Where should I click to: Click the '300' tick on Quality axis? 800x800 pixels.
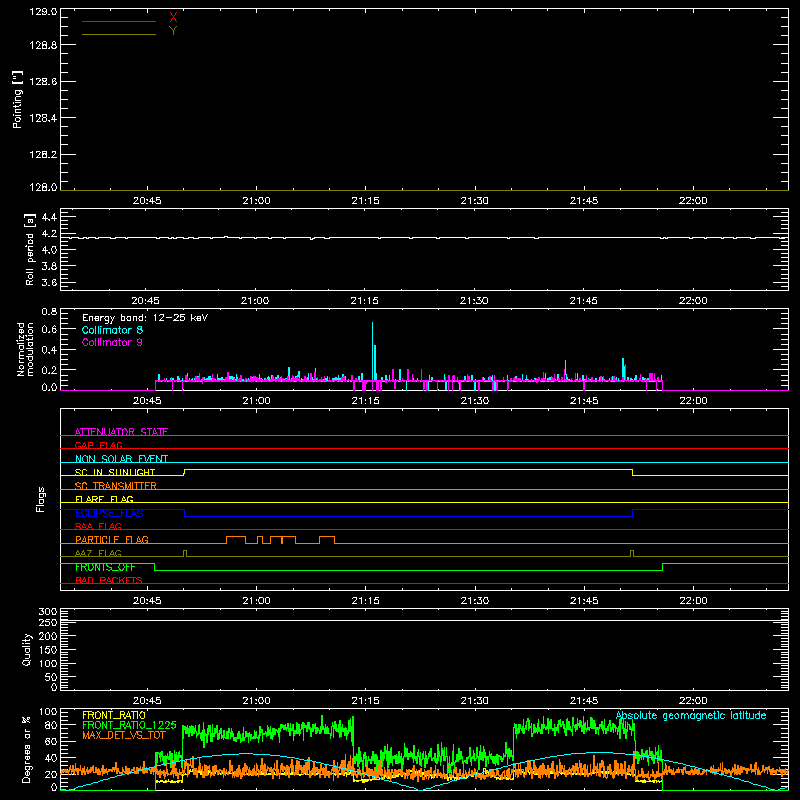(48, 612)
